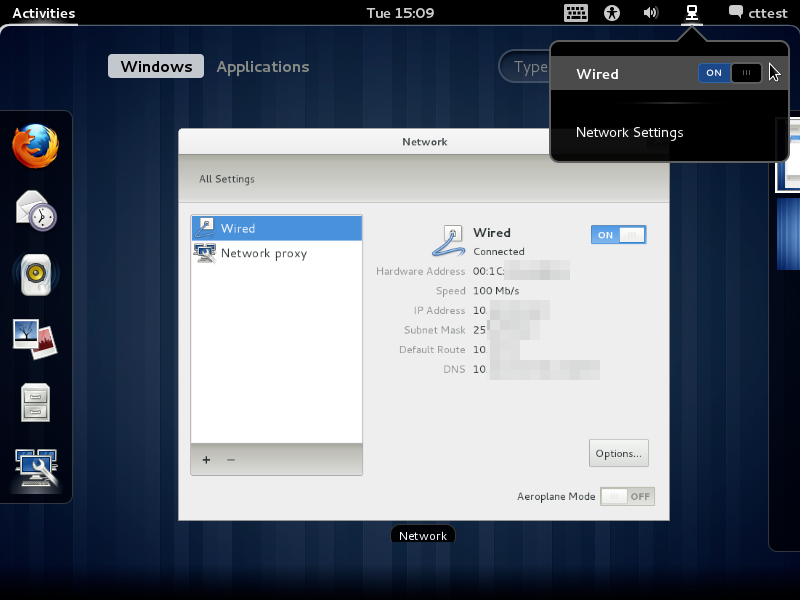
Task: Click the keyboard icon in top bar
Action: point(576,13)
